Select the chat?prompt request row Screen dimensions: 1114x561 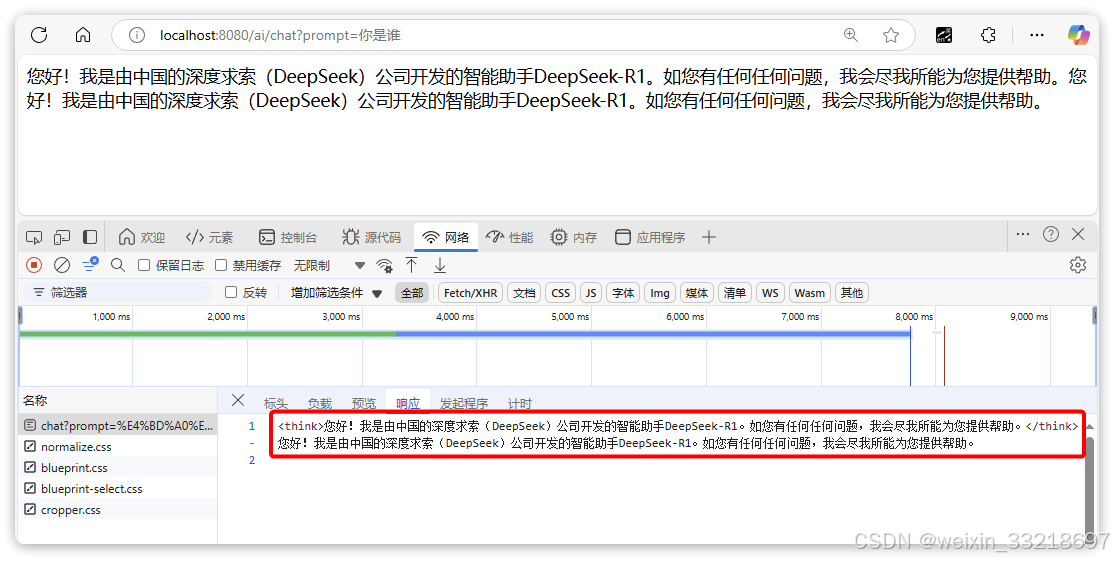point(118,425)
